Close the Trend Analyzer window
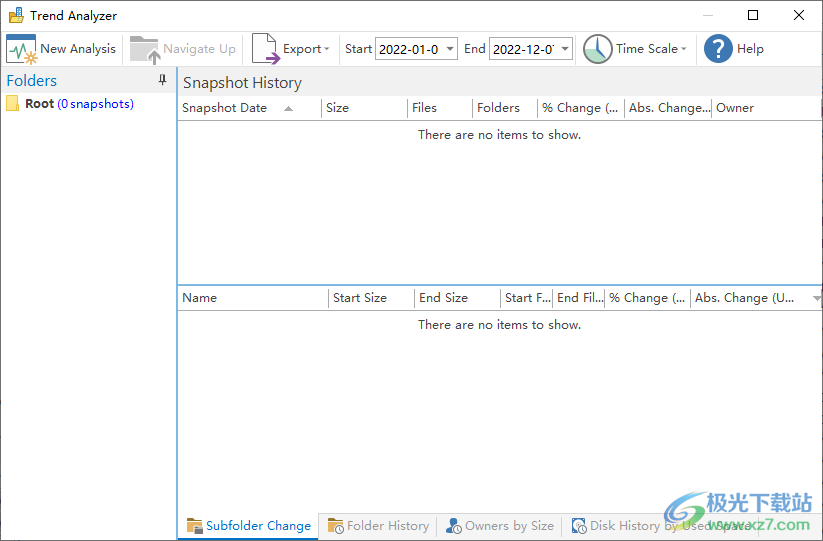 [x=799, y=15]
